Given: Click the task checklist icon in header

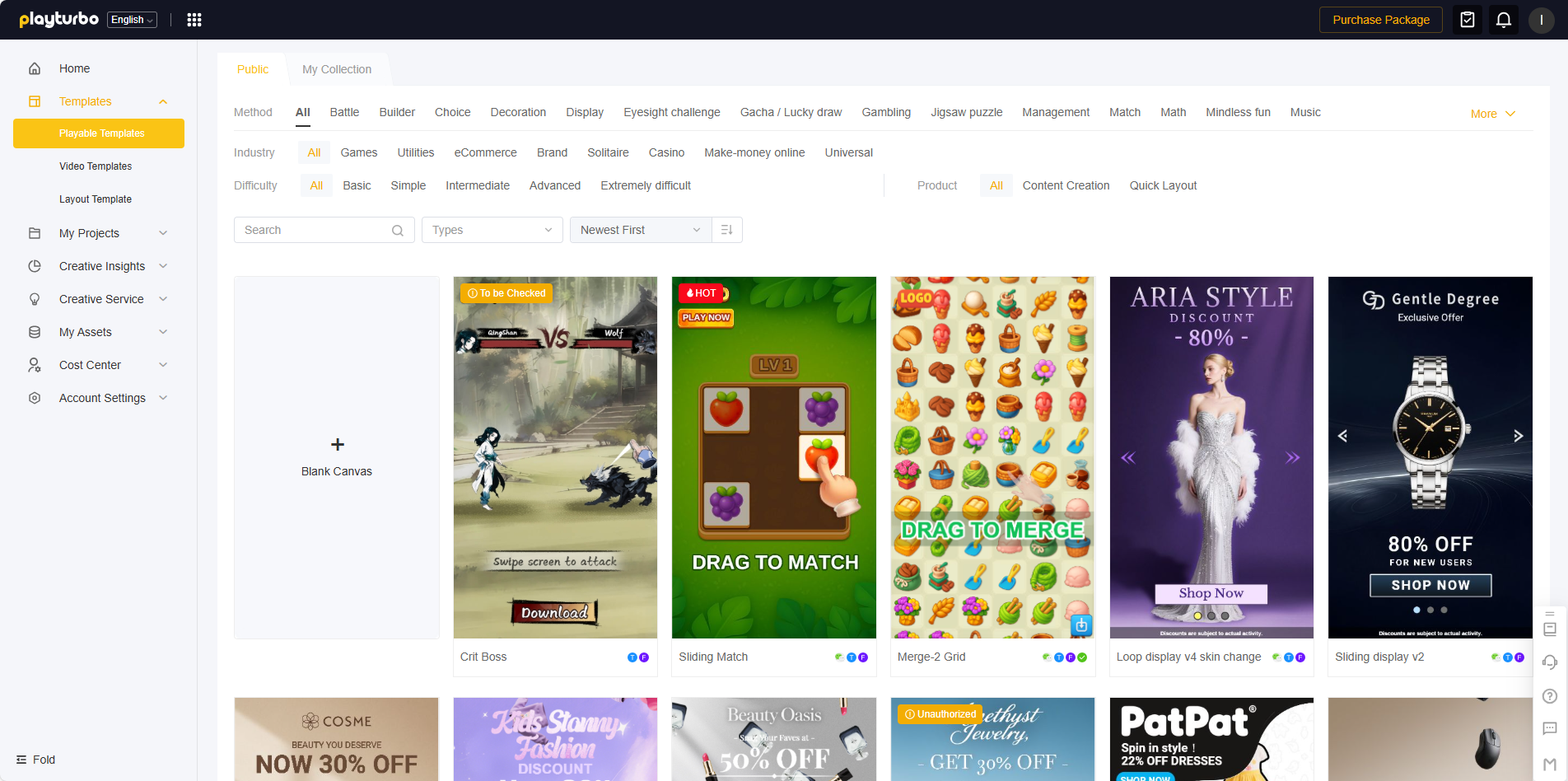Looking at the screenshot, I should [1467, 20].
